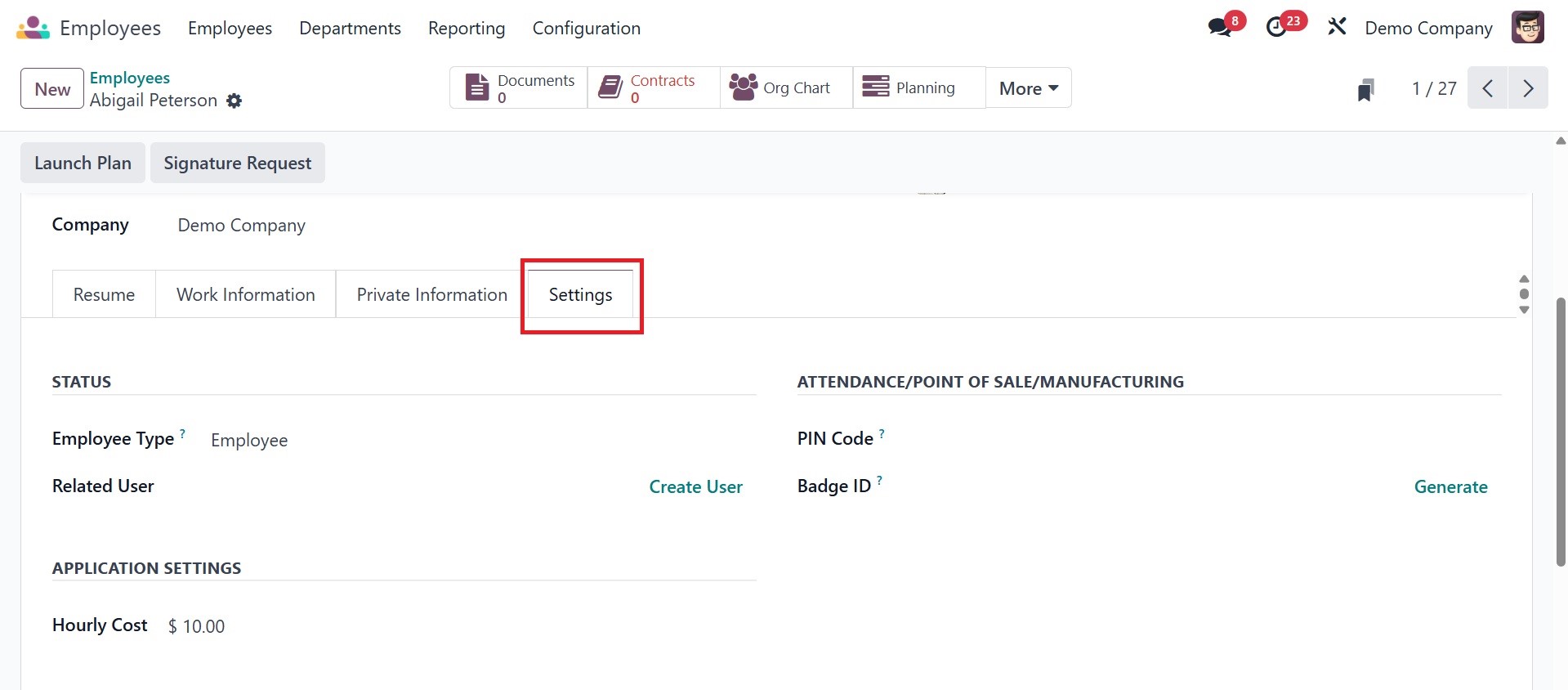The width and height of the screenshot is (1568, 690).
Task: Go to the previous employee record
Action: 1488,88
